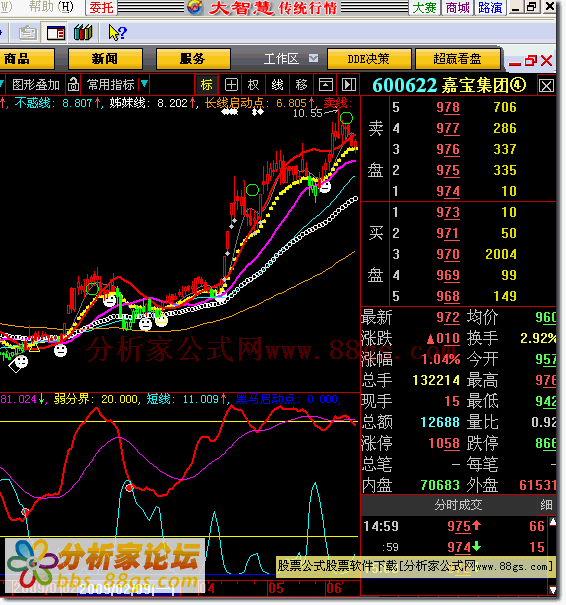Viewport: 566px width, 605px height.
Task: Click buy level 4 price 969
Action: pyautogui.click(x=448, y=275)
